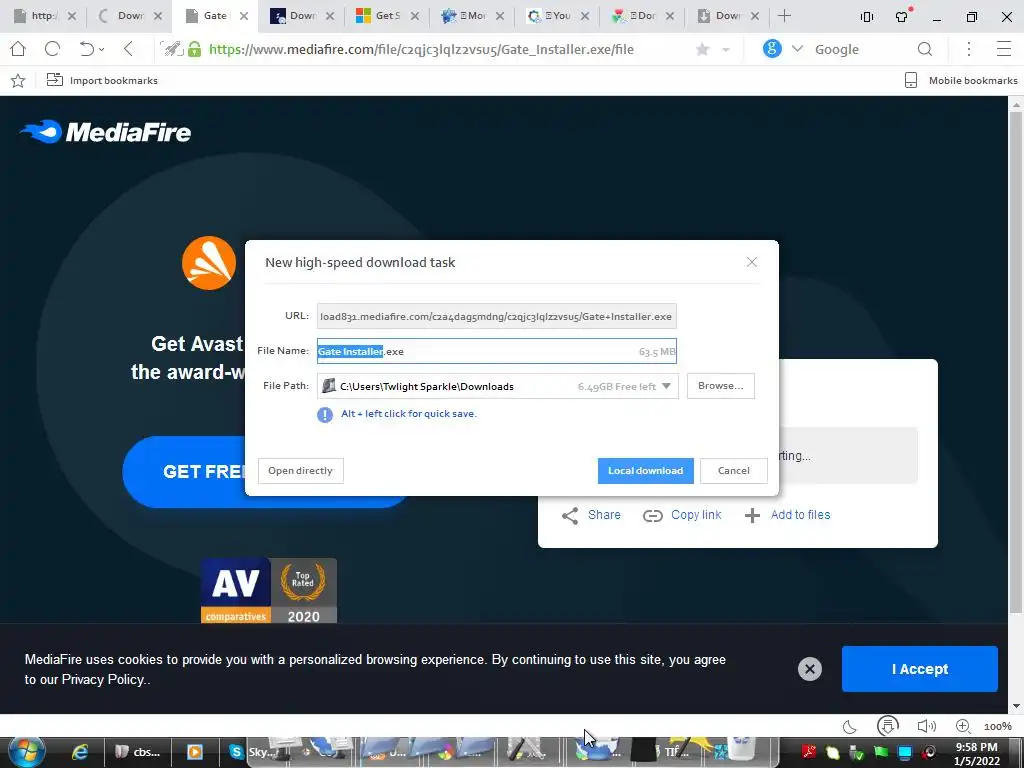Toggle night mode moon icon in status bar
Viewport: 1024px width, 768px height.
click(x=850, y=726)
